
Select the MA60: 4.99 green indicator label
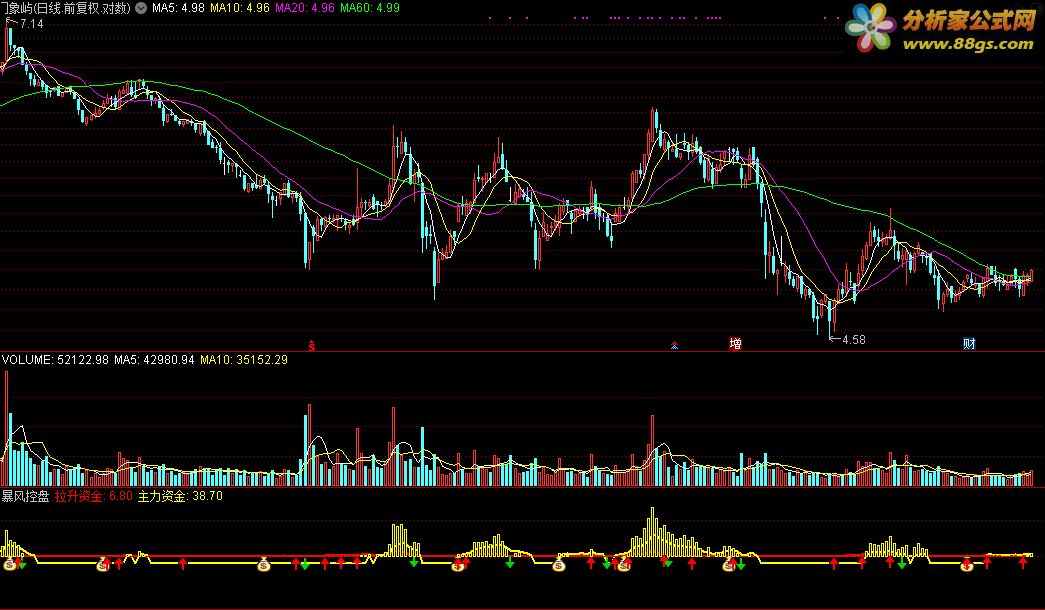pyautogui.click(x=370, y=8)
